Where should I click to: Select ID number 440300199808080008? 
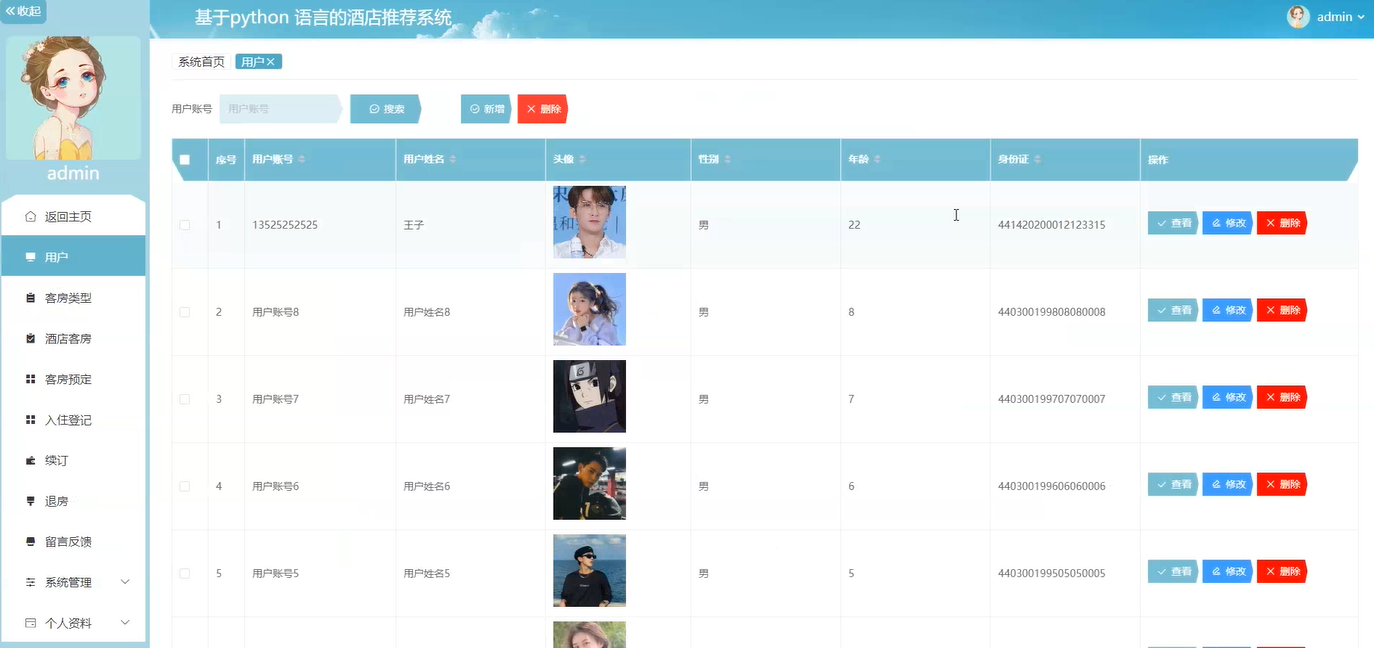click(x=1051, y=312)
